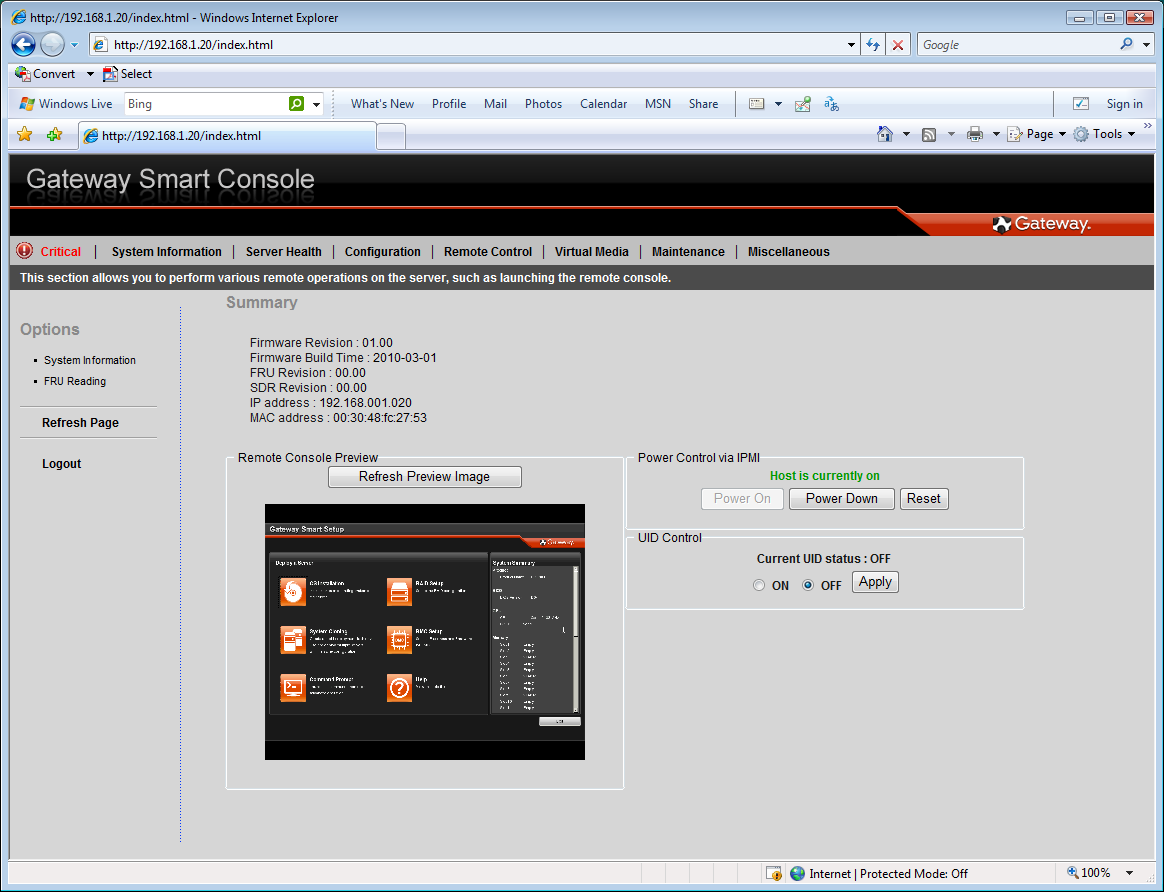Viewport: 1164px width, 892px height.
Task: Click the Windows Live Calendar link
Action: (604, 104)
